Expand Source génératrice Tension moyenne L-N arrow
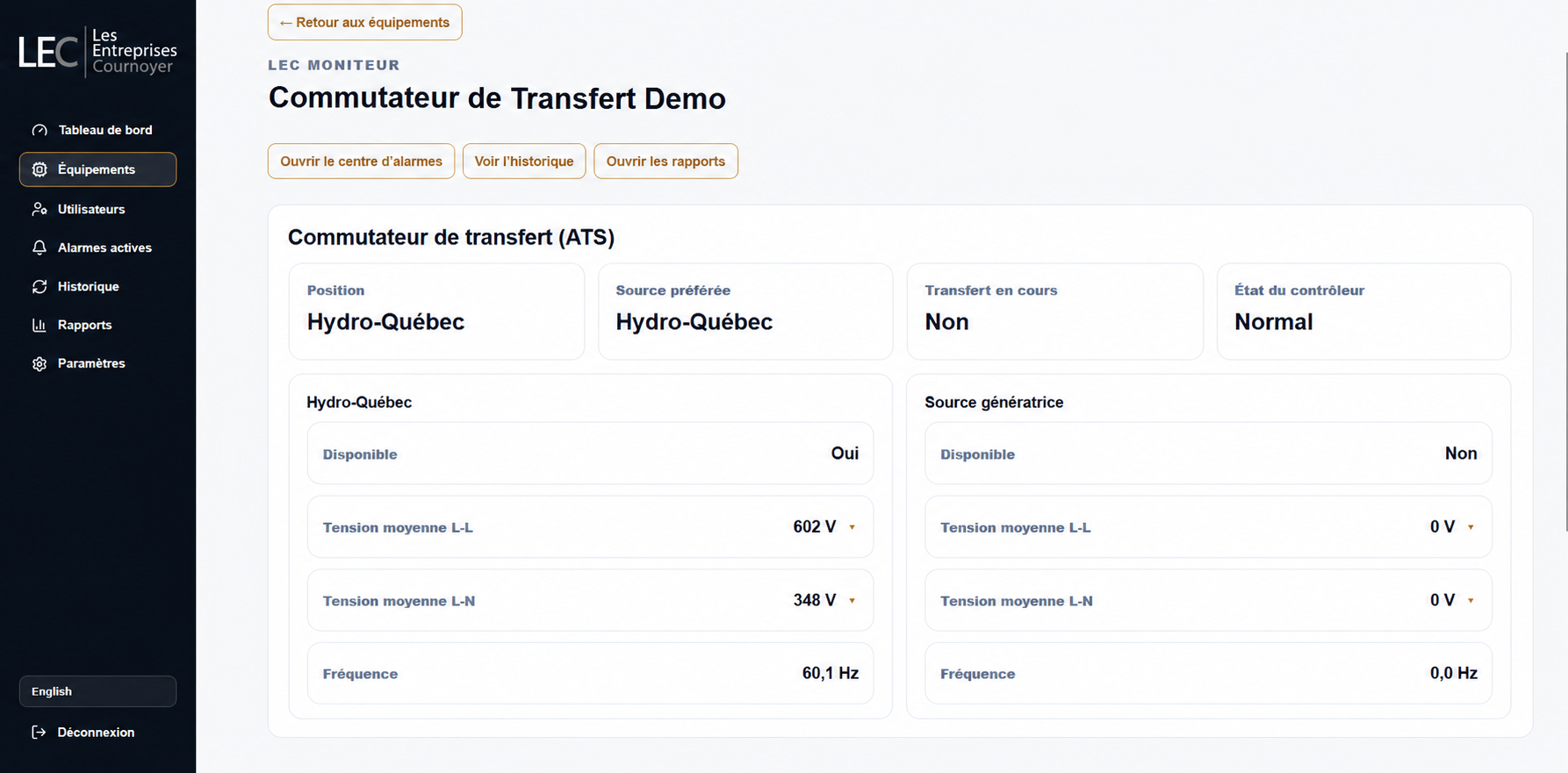This screenshot has width=1568, height=773. coord(1471,601)
